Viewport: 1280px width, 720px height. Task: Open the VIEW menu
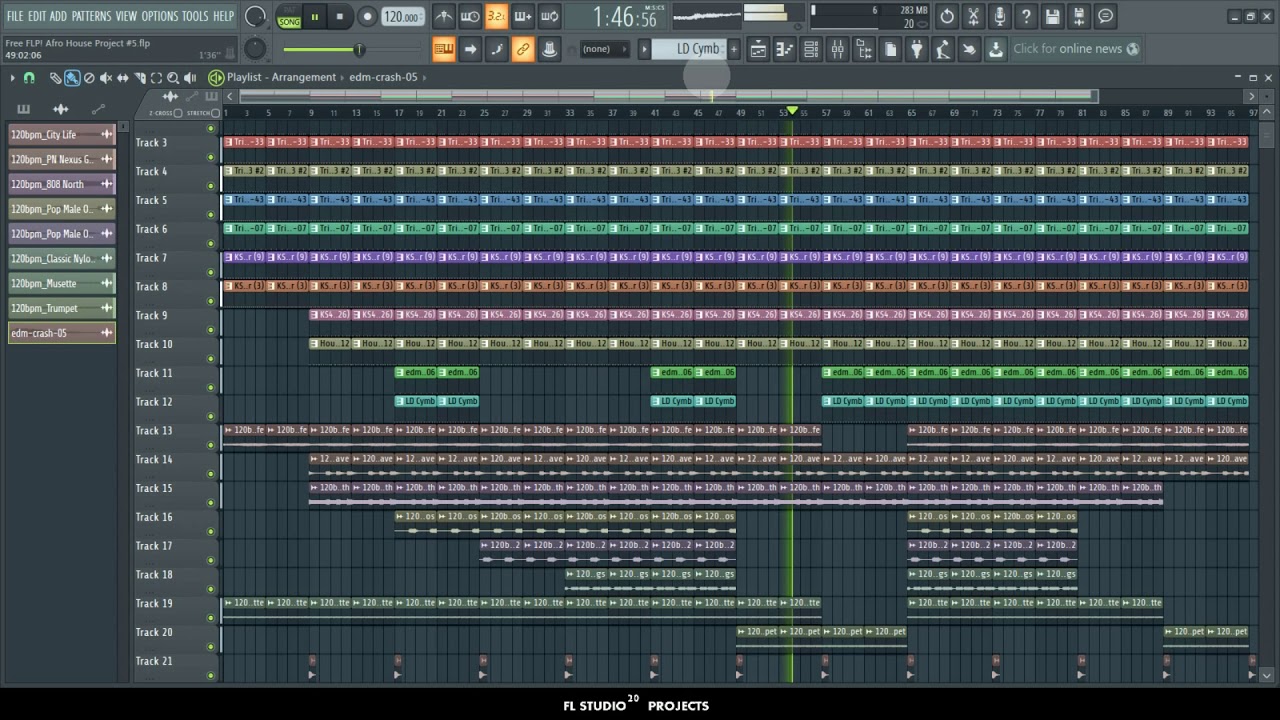(126, 16)
